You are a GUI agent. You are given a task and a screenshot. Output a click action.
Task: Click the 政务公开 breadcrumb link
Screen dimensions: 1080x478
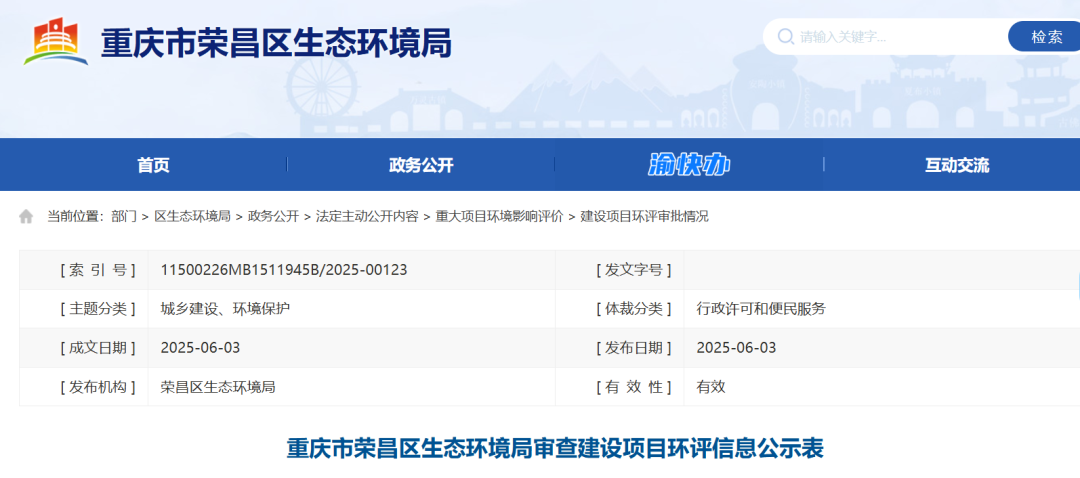pyautogui.click(x=273, y=216)
